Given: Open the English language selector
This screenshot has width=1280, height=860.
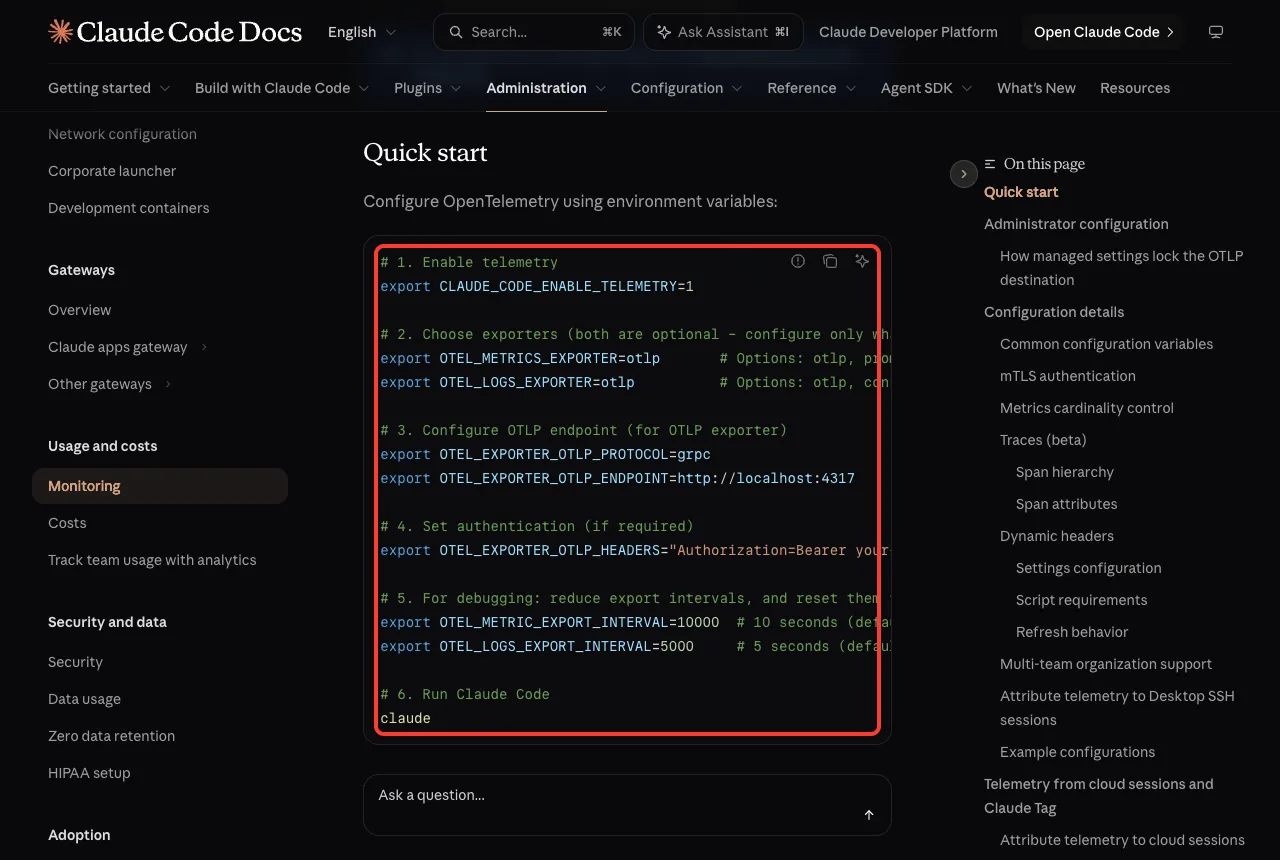Looking at the screenshot, I should click(x=360, y=32).
